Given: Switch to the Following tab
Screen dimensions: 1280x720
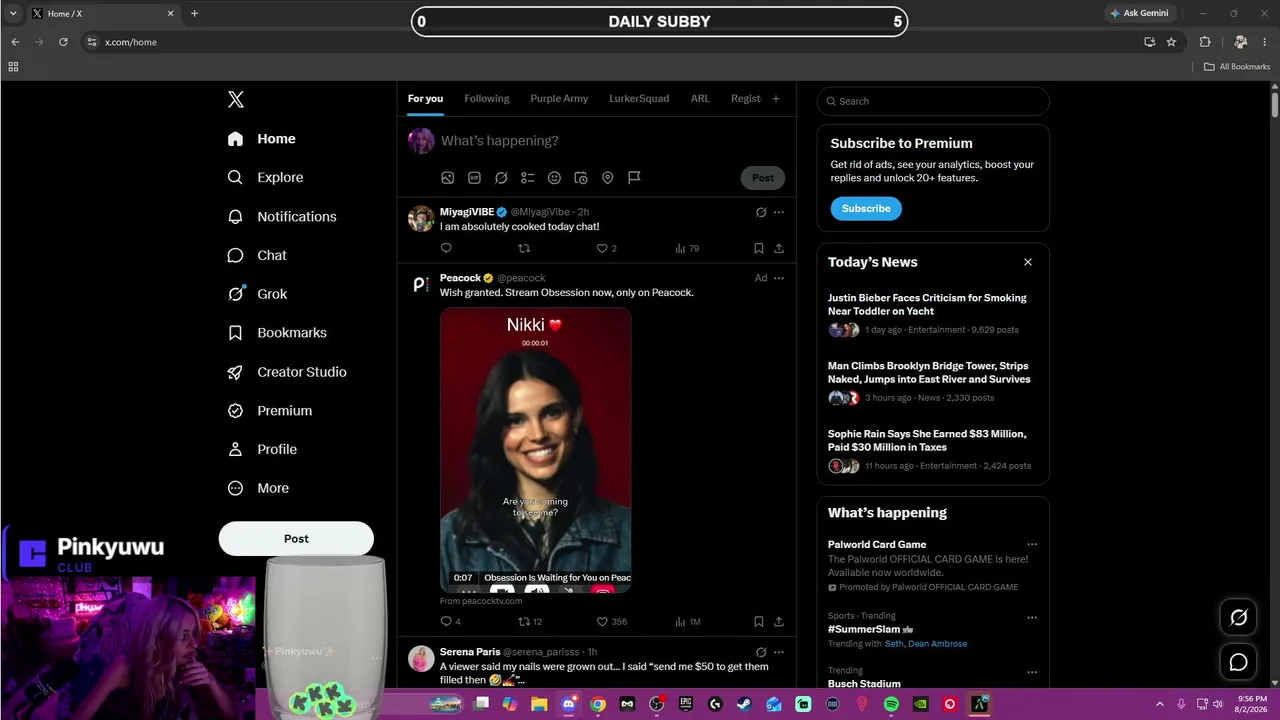Looking at the screenshot, I should tap(487, 99).
